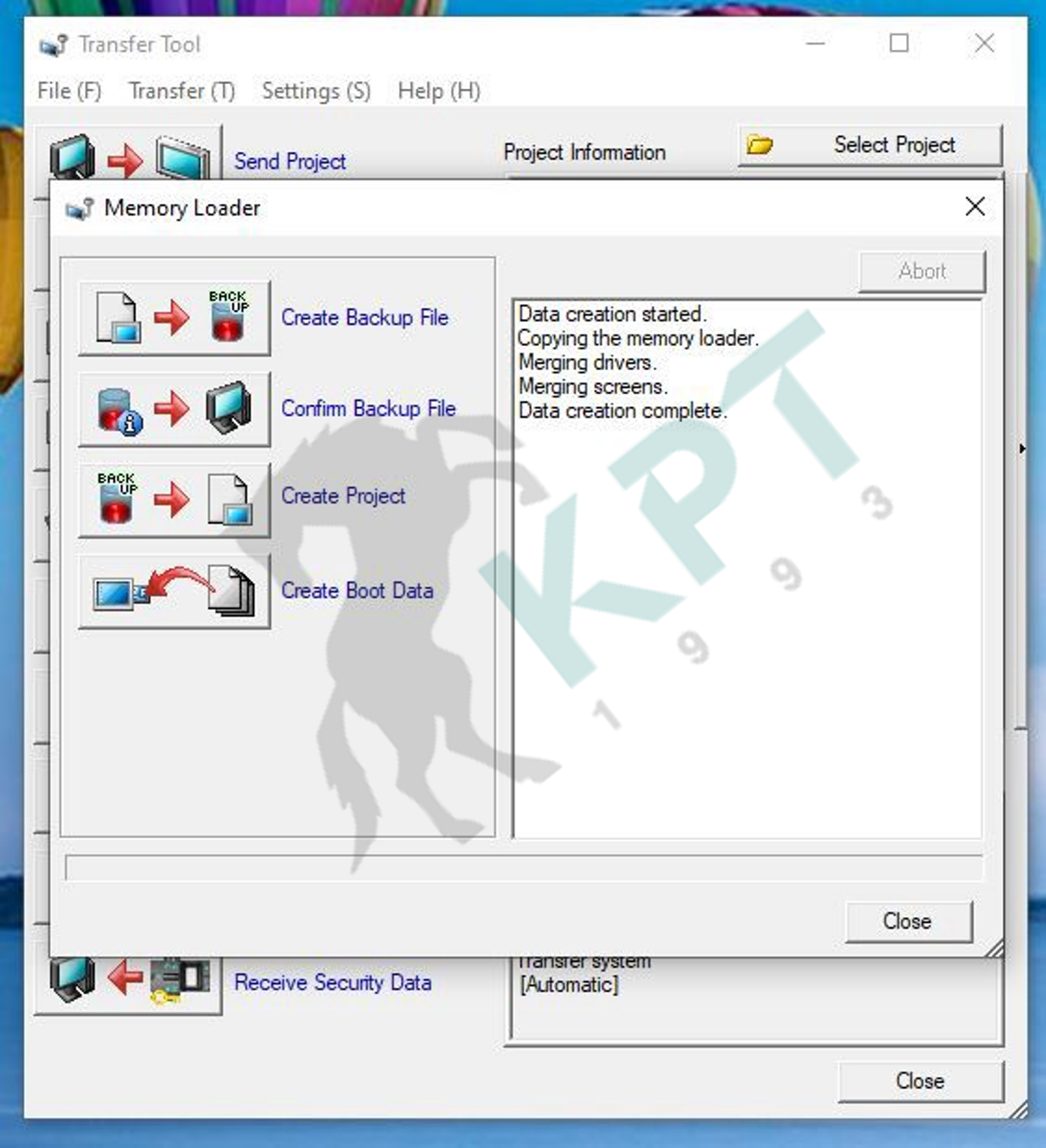Click the Transfer Tool title bar icon
The height and width of the screenshot is (1148, 1046).
53,45
